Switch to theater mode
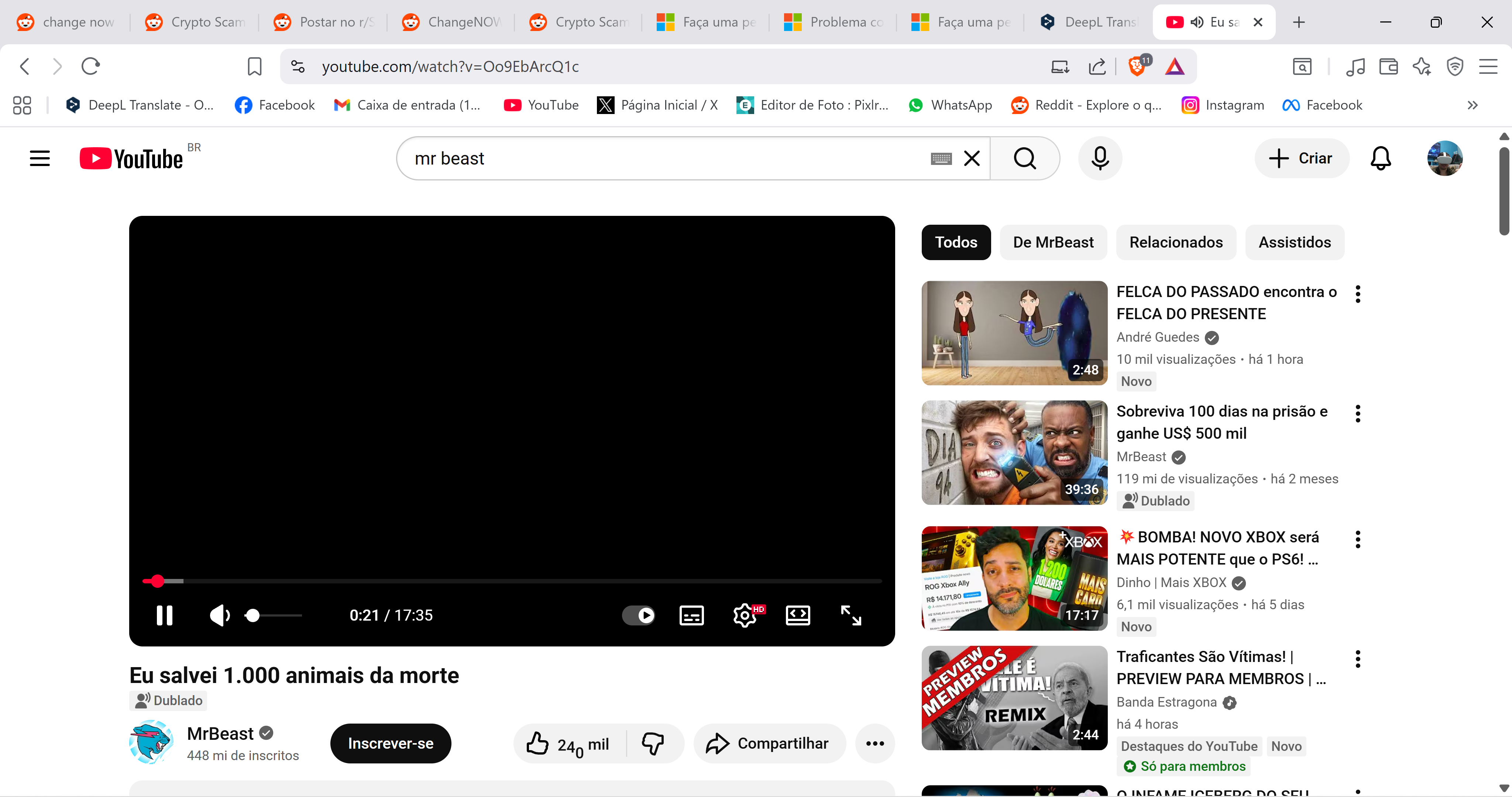Viewport: 1512px width, 797px height. [x=798, y=615]
